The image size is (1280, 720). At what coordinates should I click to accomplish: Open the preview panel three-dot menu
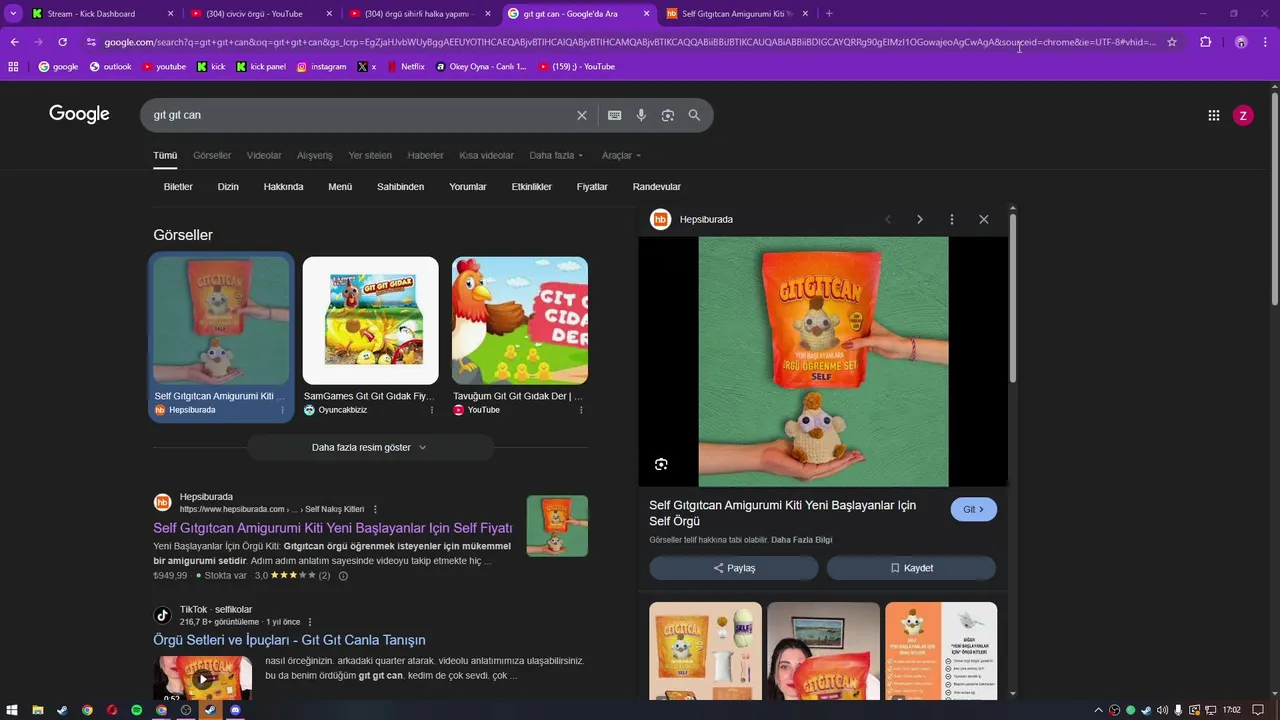[x=951, y=219]
